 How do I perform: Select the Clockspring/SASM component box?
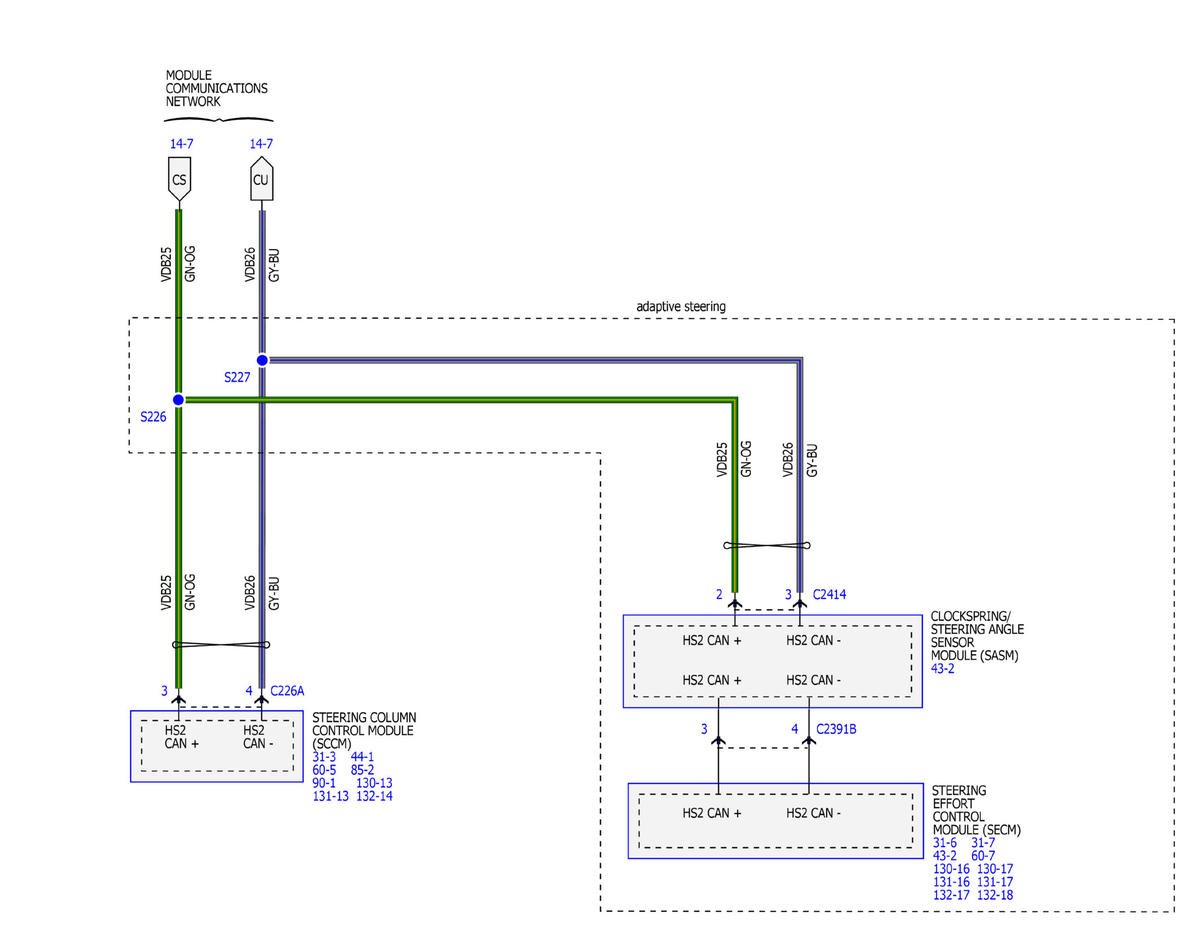[773, 661]
